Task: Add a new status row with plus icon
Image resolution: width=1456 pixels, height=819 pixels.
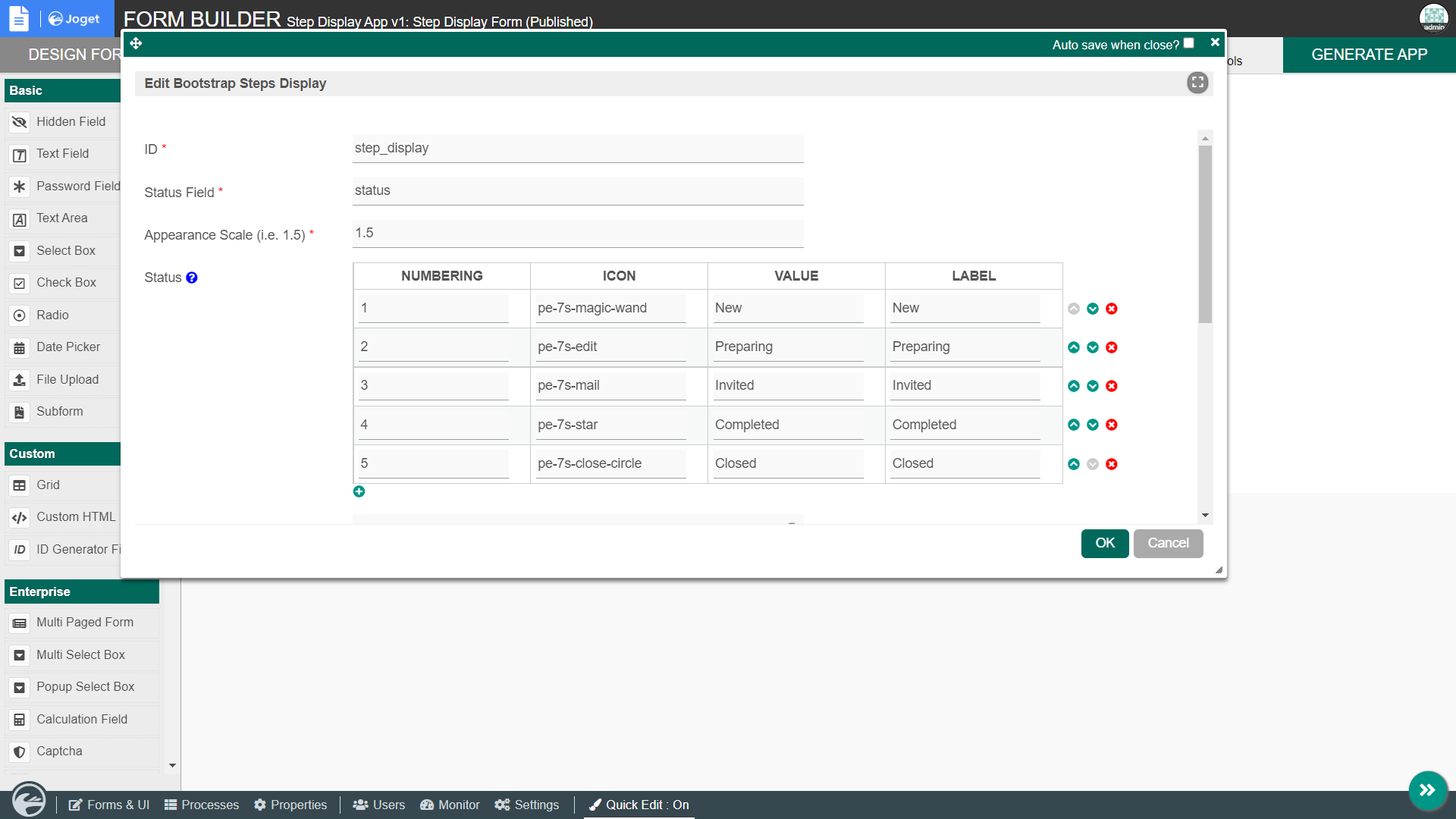Action: pos(359,491)
